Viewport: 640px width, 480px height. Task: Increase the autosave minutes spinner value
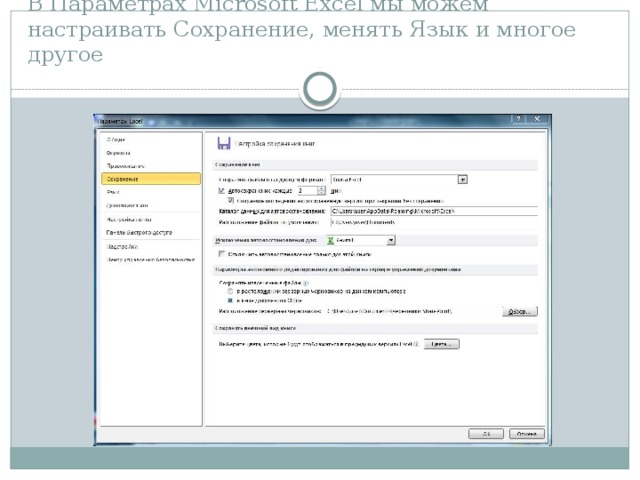tap(322, 189)
